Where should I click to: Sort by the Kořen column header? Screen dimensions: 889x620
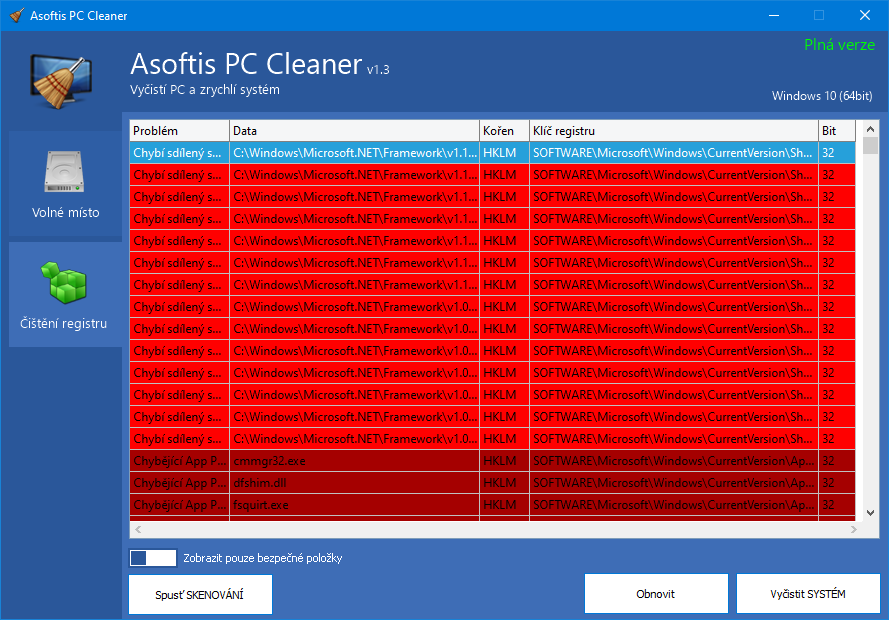pyautogui.click(x=504, y=131)
